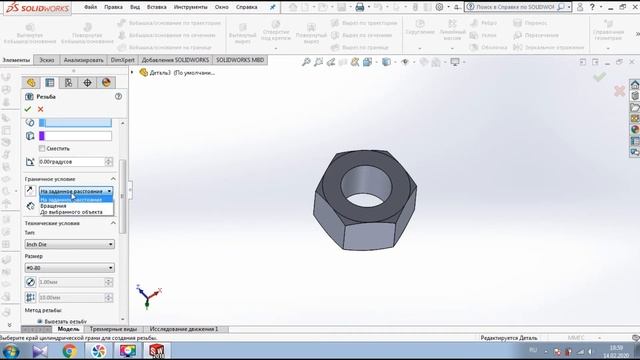Viewport: 640px width, 360px height.
Task: Click the Print icon in top toolbar
Action: [x=360, y=7]
